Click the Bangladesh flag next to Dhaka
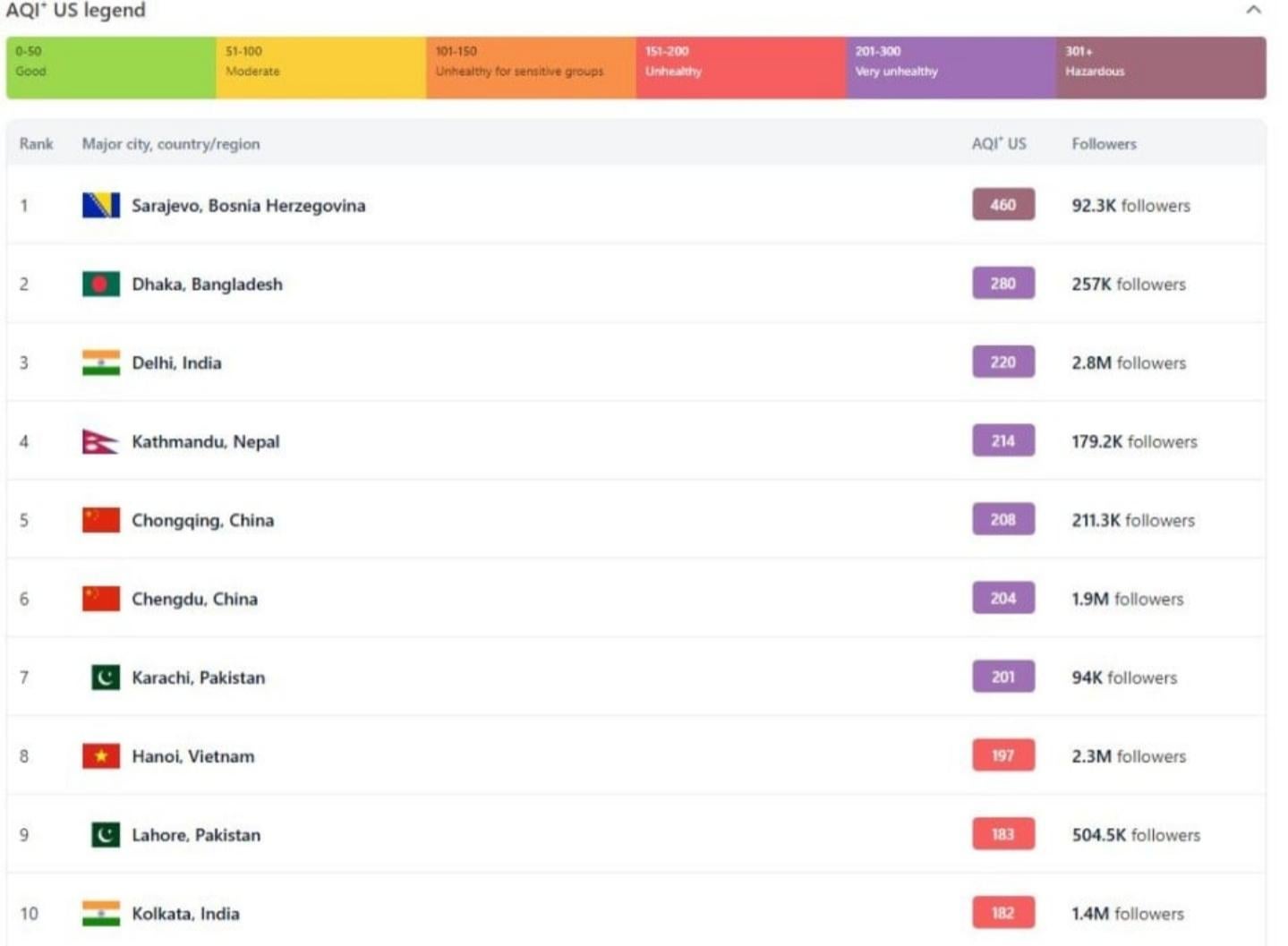The width and height of the screenshot is (1288, 946). (x=100, y=285)
